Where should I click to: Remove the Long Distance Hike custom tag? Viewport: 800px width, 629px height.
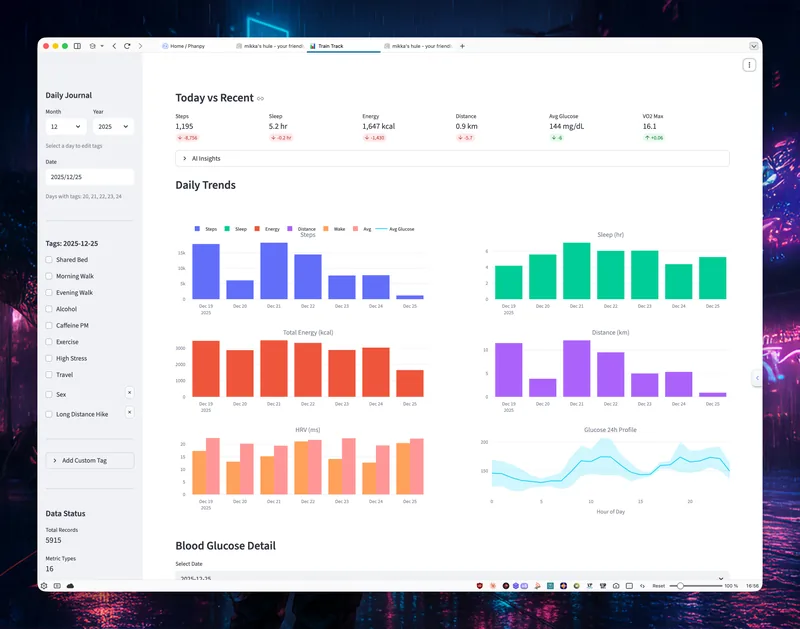[129, 412]
